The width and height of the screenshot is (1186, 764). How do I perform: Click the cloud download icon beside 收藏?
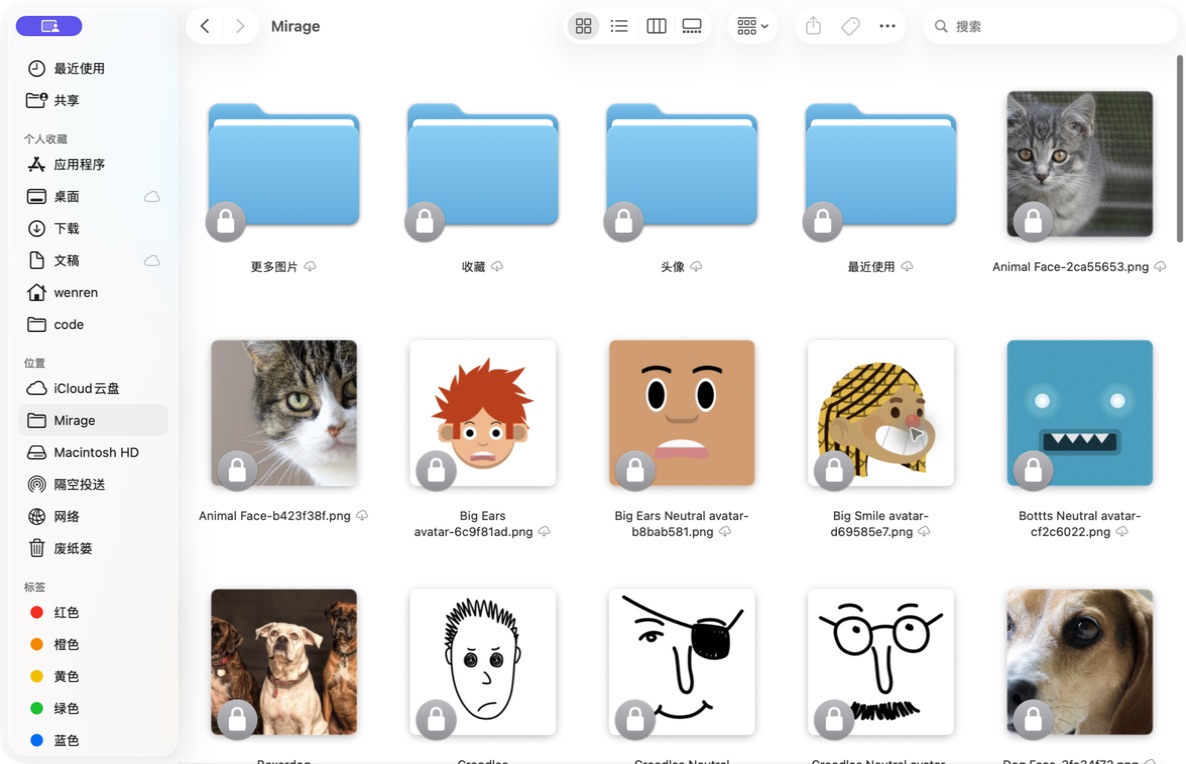click(497, 266)
